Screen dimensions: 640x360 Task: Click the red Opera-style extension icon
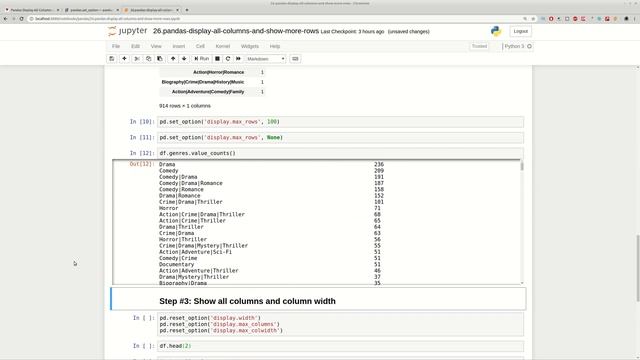tap(551, 19)
